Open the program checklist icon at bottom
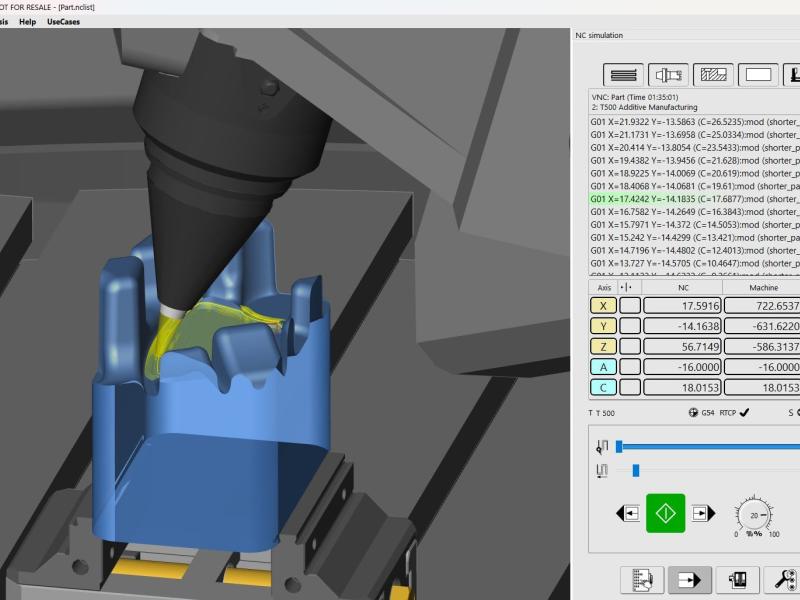The height and width of the screenshot is (600, 800). click(642, 579)
